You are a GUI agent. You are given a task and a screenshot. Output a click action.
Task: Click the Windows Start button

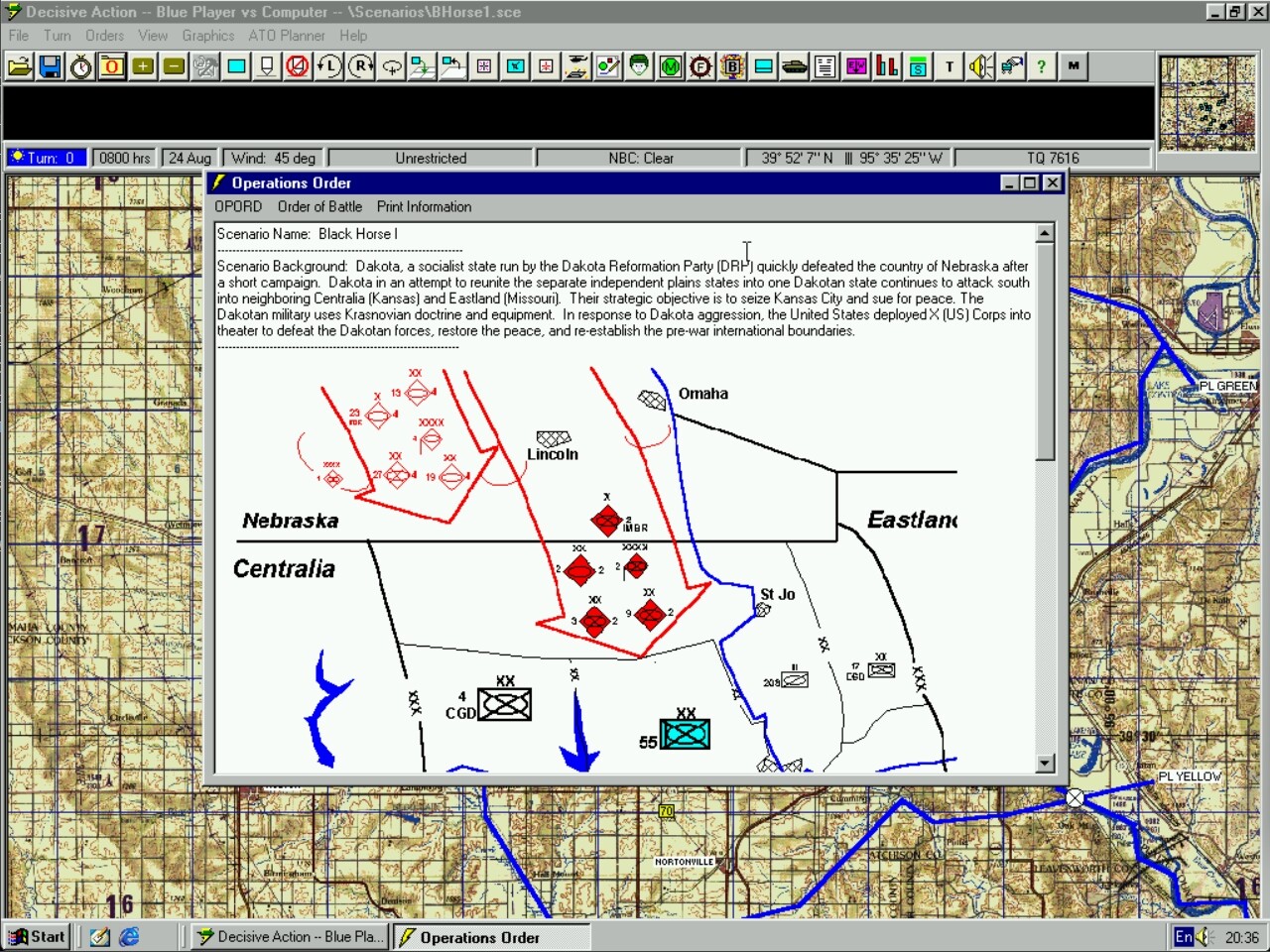point(37,937)
